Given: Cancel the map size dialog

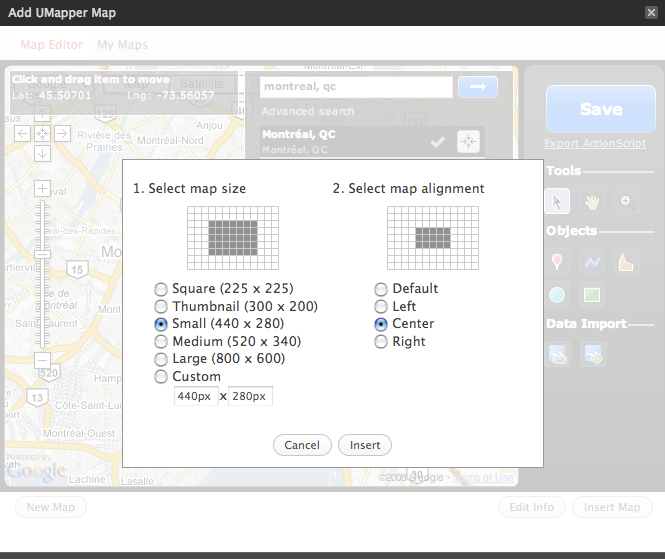Looking at the screenshot, I should click(x=302, y=445).
